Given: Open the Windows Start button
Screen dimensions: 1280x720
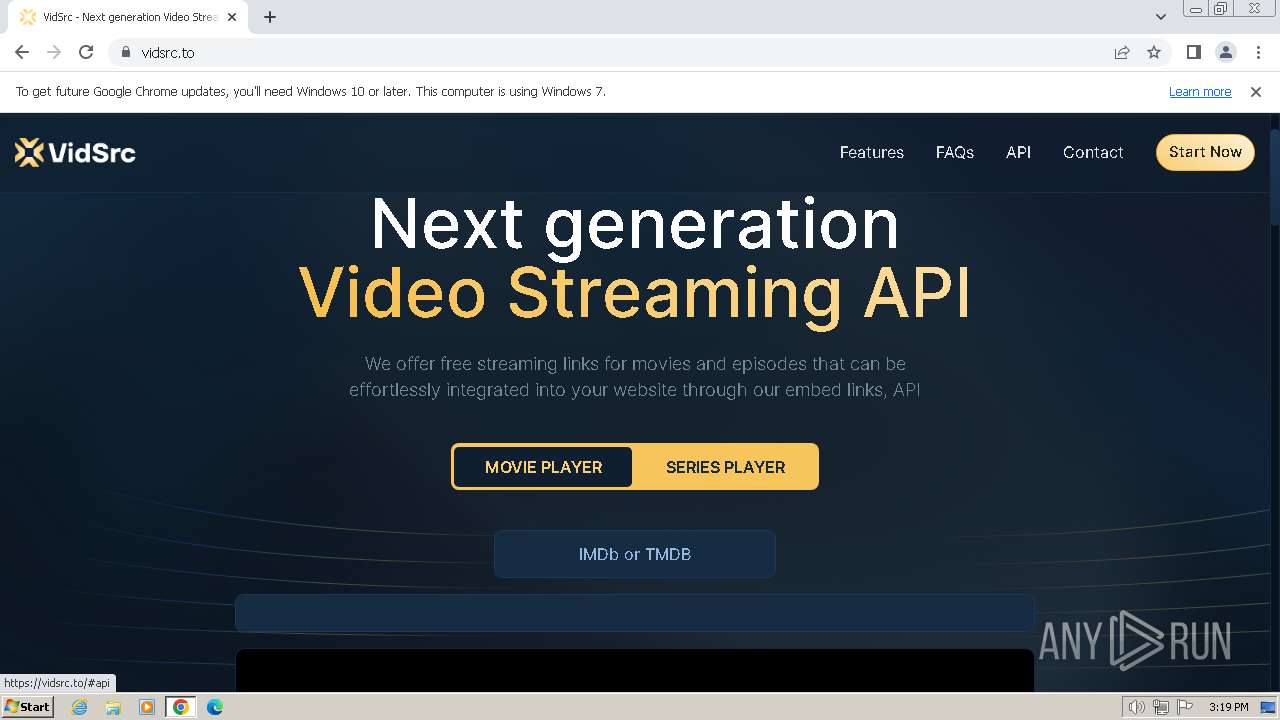Looking at the screenshot, I should tap(27, 706).
